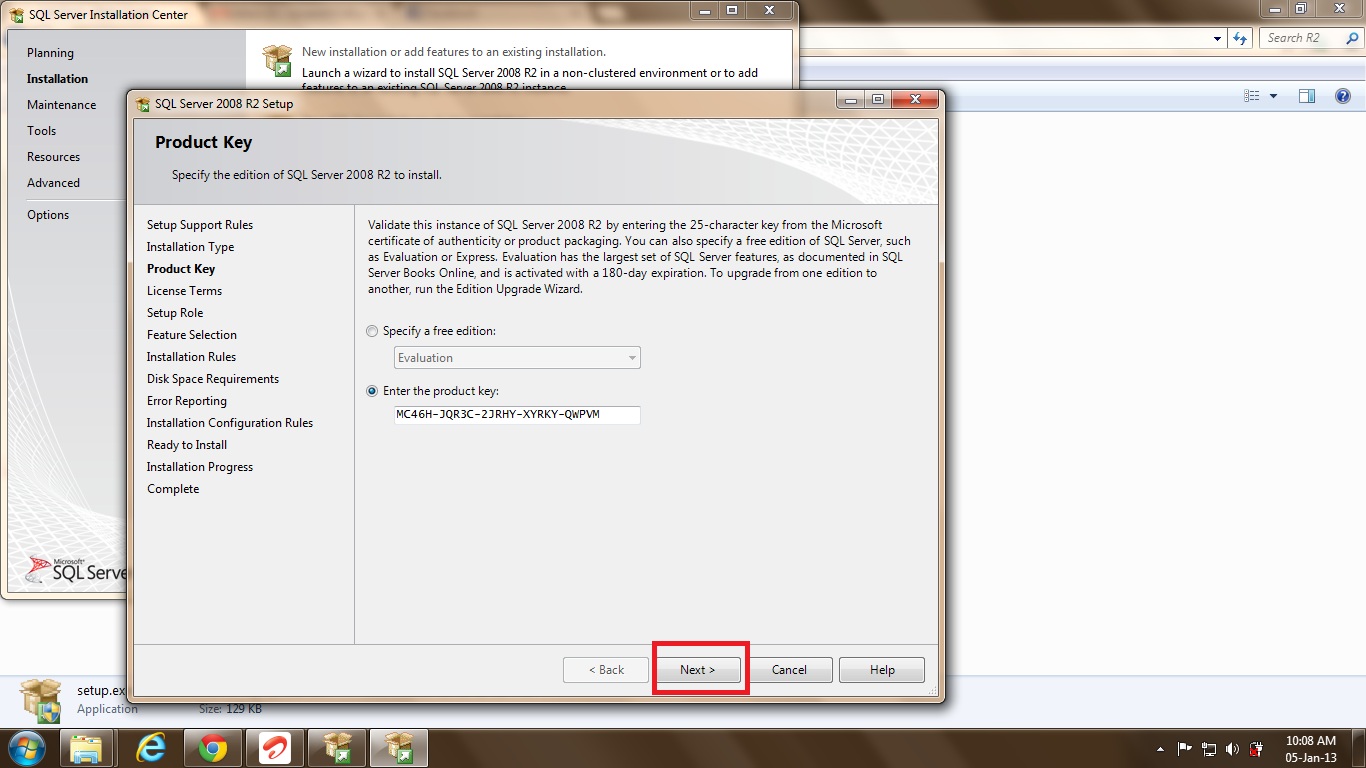1366x768 pixels.
Task: Click the Next button in setup
Action: [698, 670]
